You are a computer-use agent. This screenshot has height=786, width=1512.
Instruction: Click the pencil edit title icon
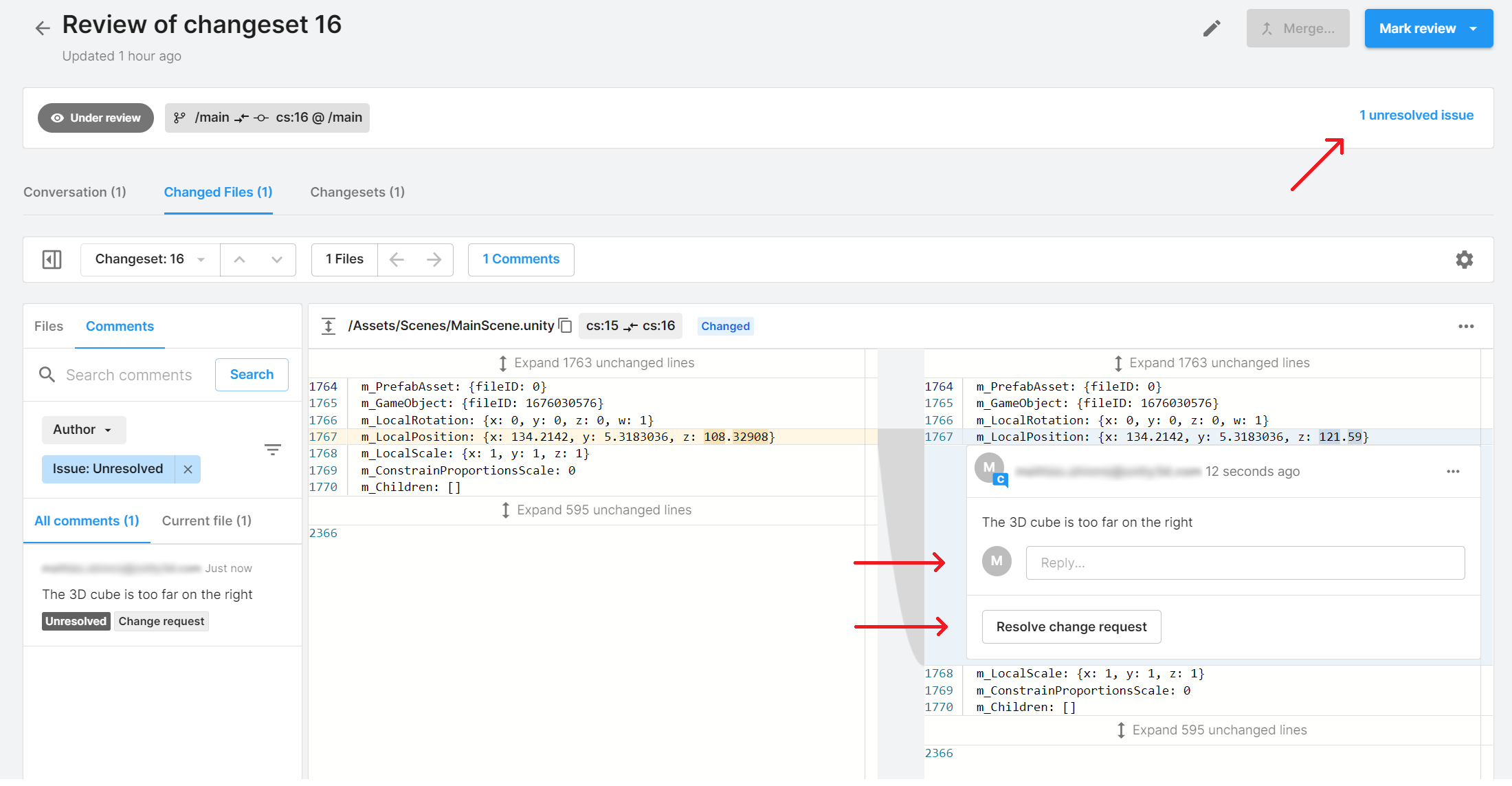click(x=1212, y=28)
